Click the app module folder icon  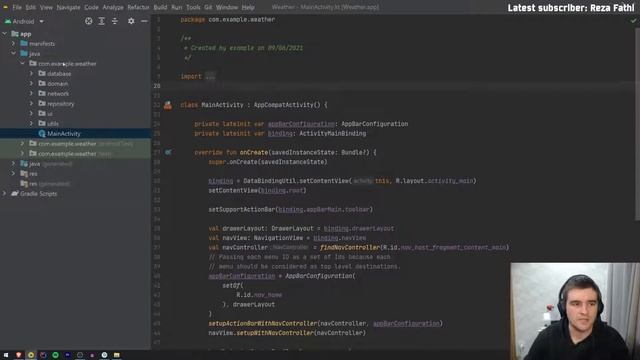pos(15,34)
